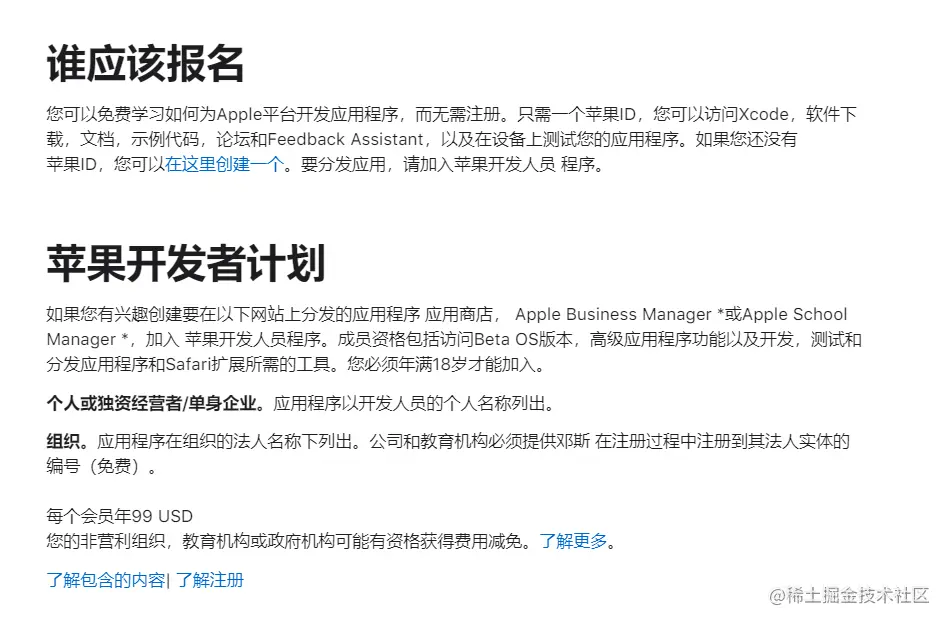The image size is (948, 624).
Task: Click the 谁应该报名 heading
Action: click(x=145, y=63)
